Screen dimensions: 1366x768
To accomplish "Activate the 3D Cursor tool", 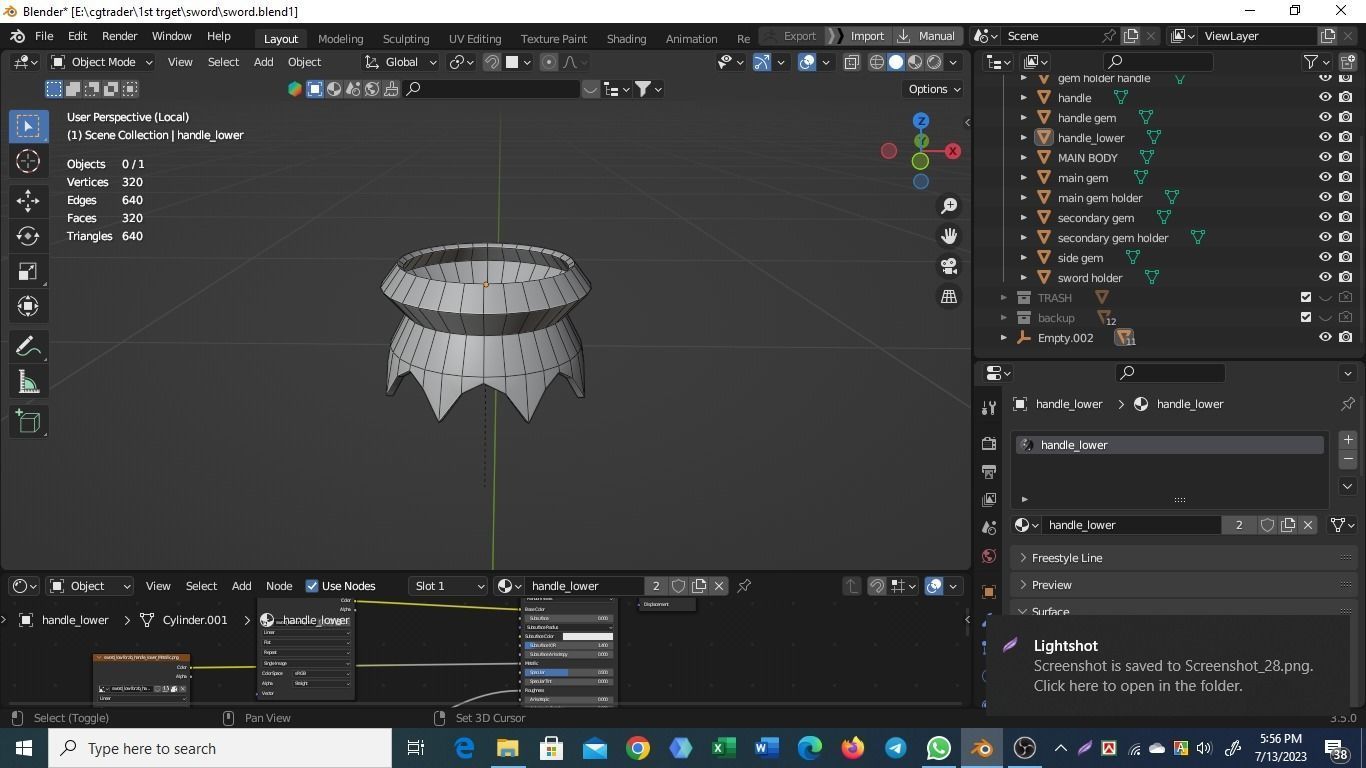I will [28, 162].
